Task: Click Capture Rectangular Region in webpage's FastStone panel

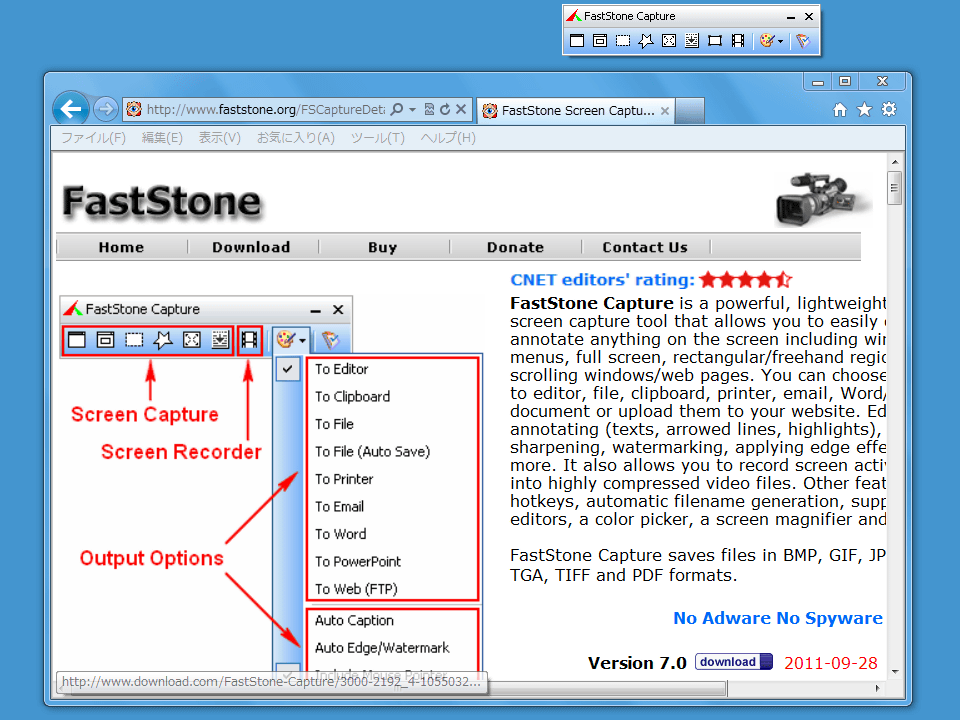Action: [134, 340]
